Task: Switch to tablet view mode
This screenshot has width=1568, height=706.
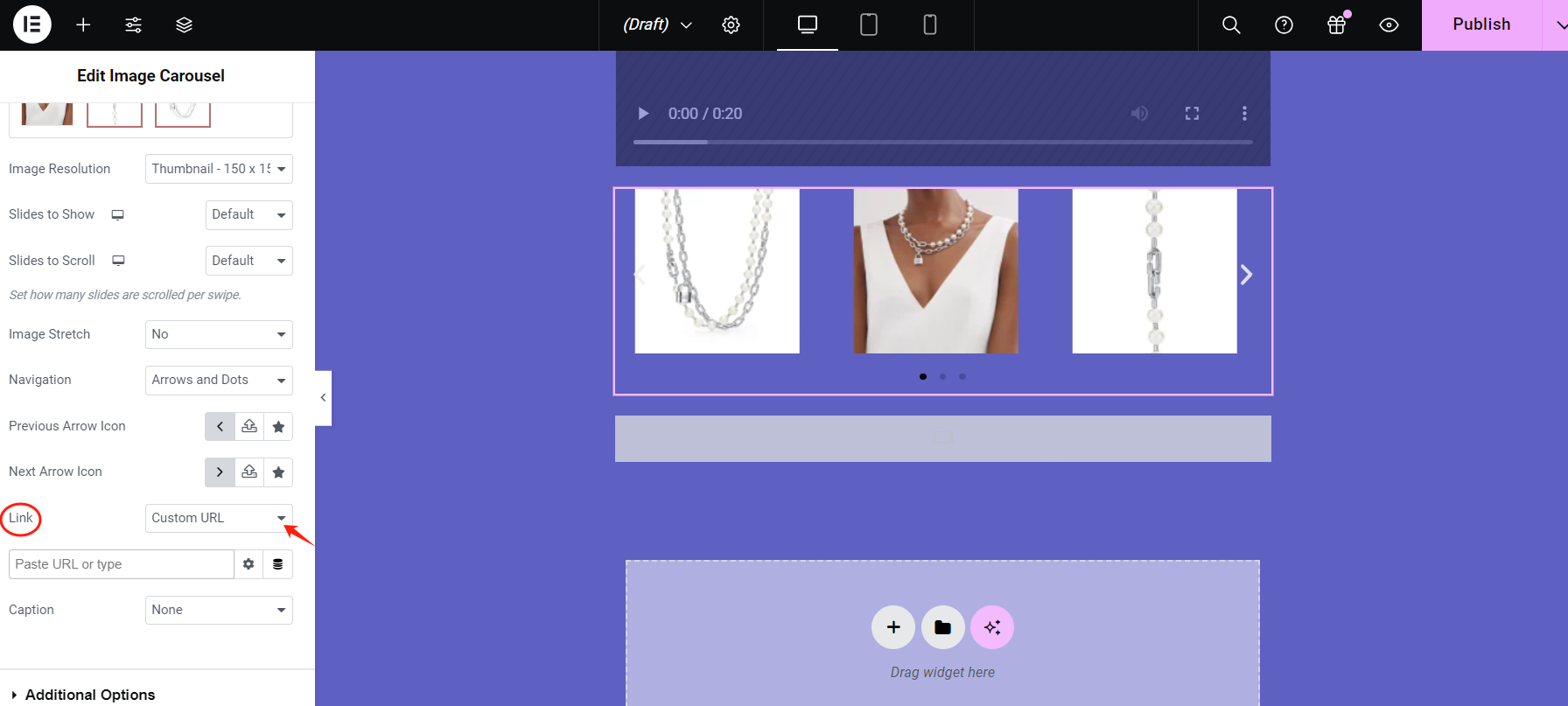Action: pyautogui.click(x=869, y=24)
